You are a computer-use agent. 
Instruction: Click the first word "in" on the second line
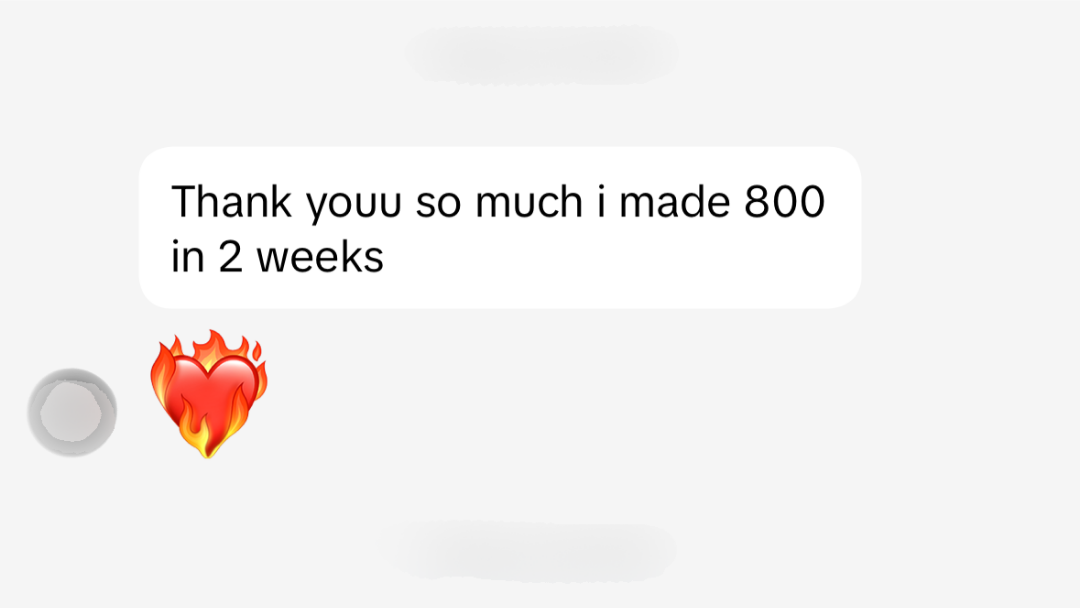coord(187,257)
